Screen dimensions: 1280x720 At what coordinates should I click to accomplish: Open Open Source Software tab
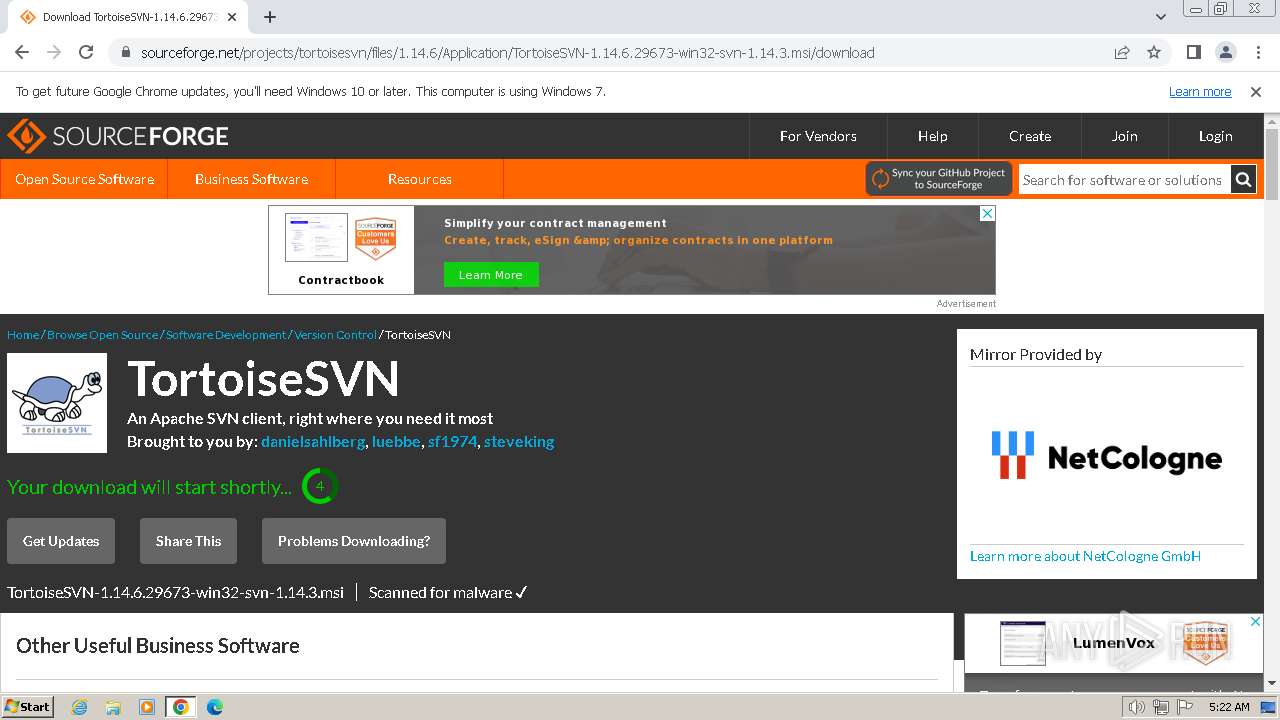(x=84, y=179)
